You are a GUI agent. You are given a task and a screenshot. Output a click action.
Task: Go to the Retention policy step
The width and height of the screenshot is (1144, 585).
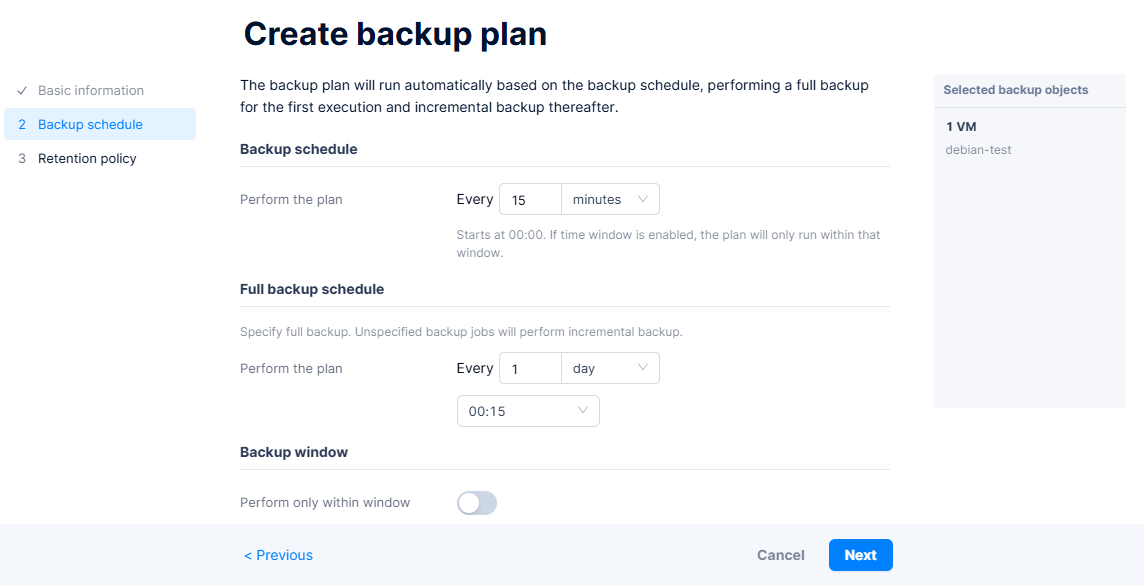(87, 158)
